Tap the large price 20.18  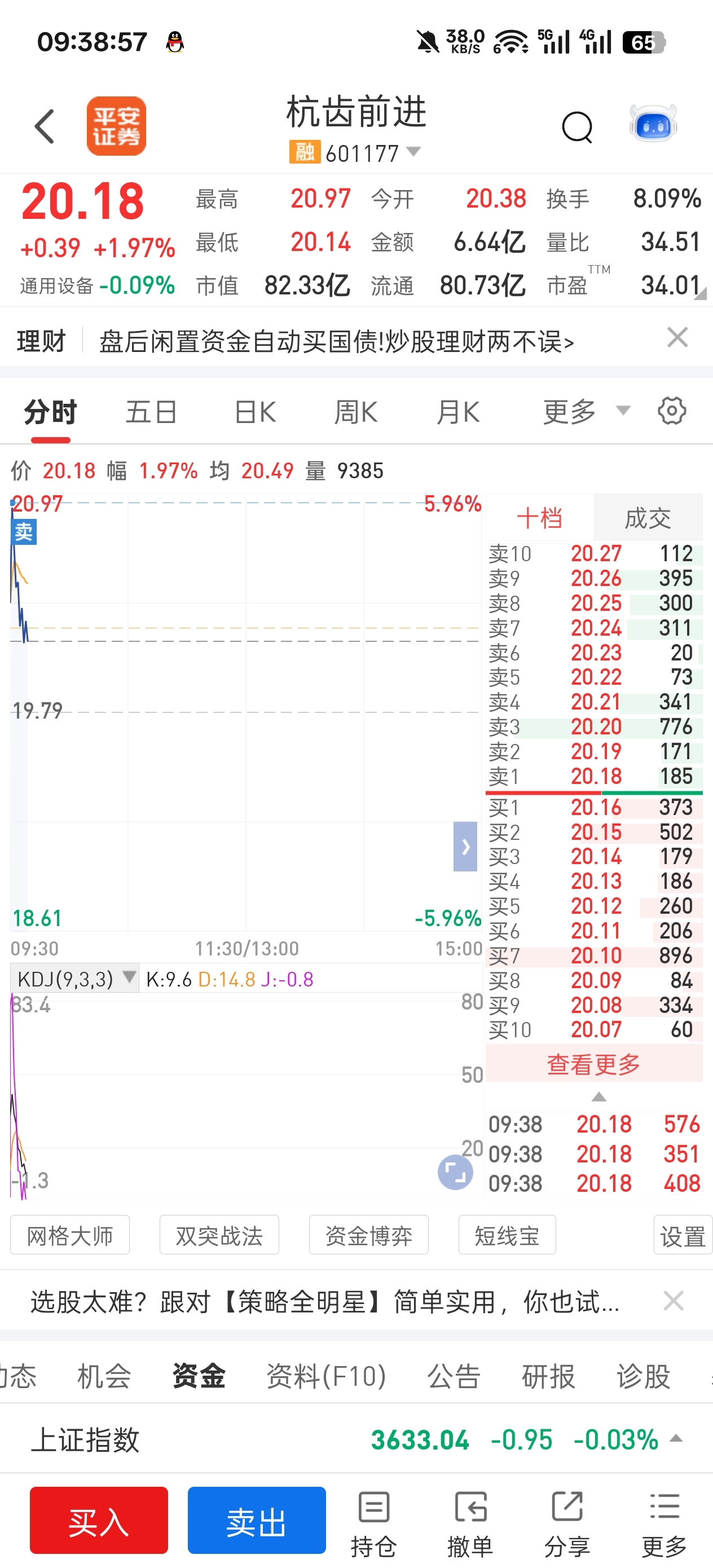(x=83, y=201)
